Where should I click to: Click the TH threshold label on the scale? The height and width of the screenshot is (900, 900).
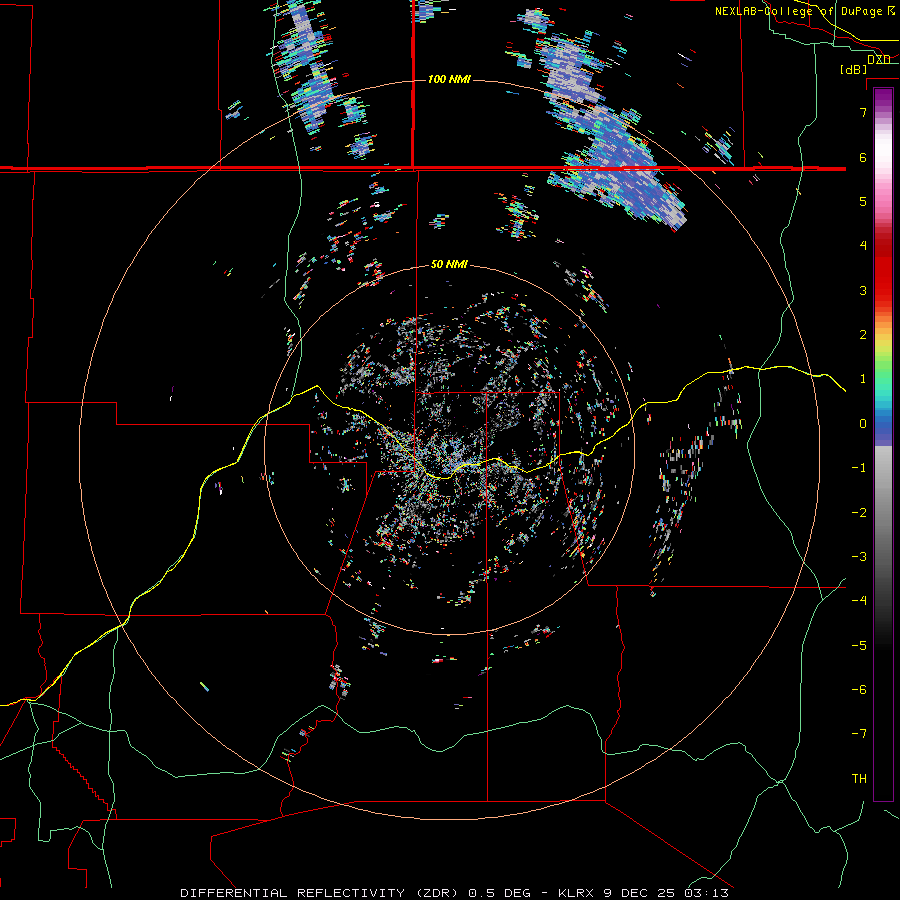(859, 779)
